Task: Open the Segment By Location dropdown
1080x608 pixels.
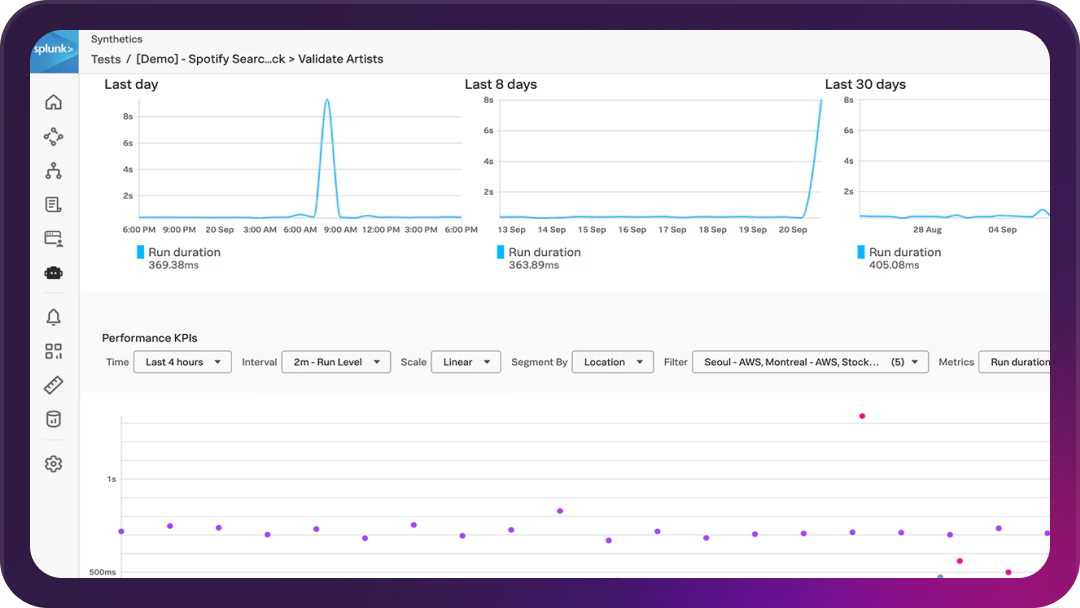Action: click(x=612, y=362)
